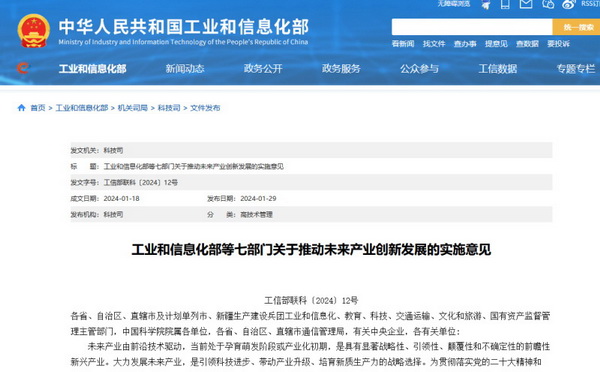Open 工业和信息化部 main navigation tab
Image resolution: width=600 pixels, height=372 pixels.
point(93,69)
